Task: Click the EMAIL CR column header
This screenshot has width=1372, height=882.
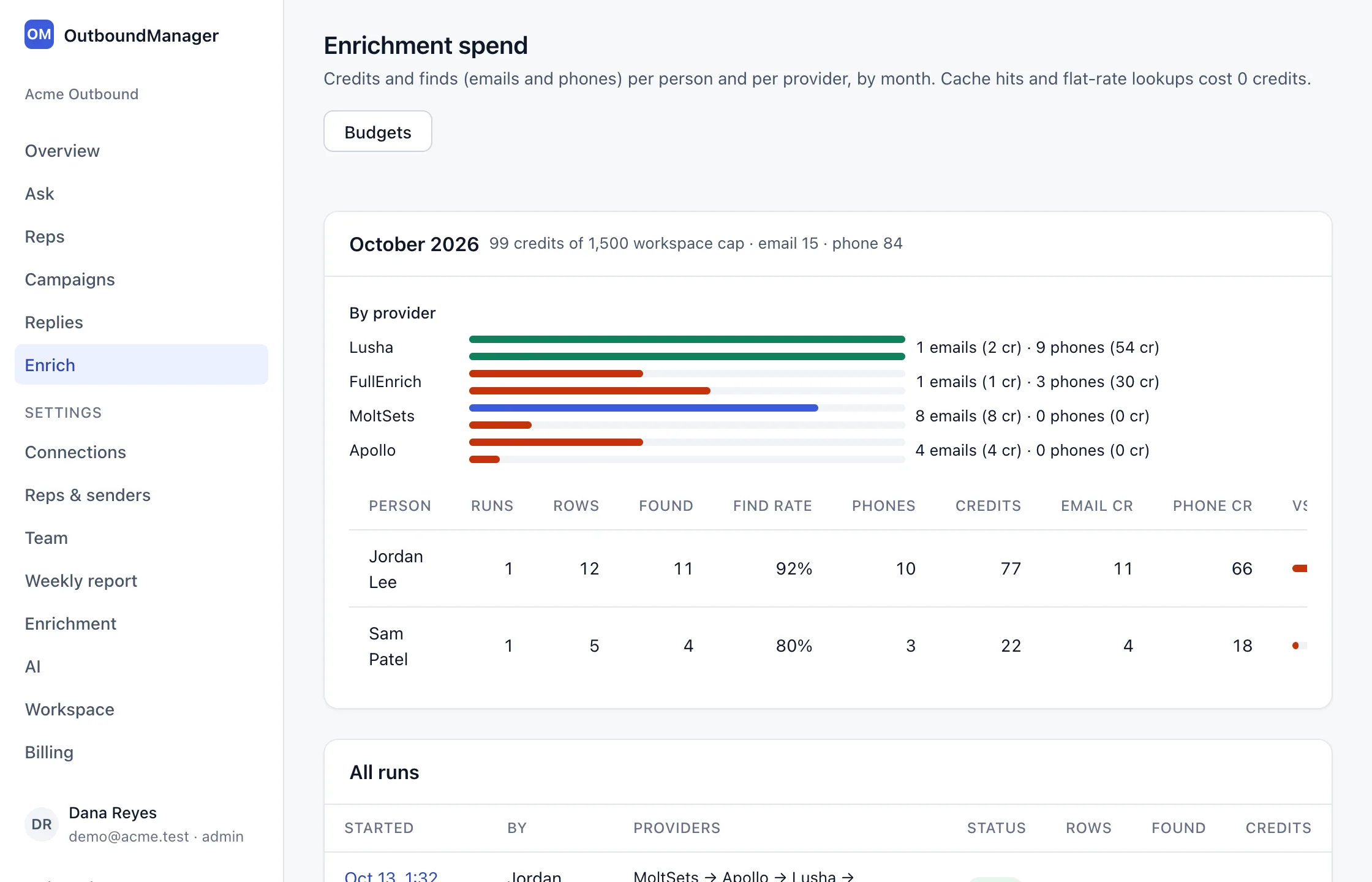Action: coord(1097,506)
